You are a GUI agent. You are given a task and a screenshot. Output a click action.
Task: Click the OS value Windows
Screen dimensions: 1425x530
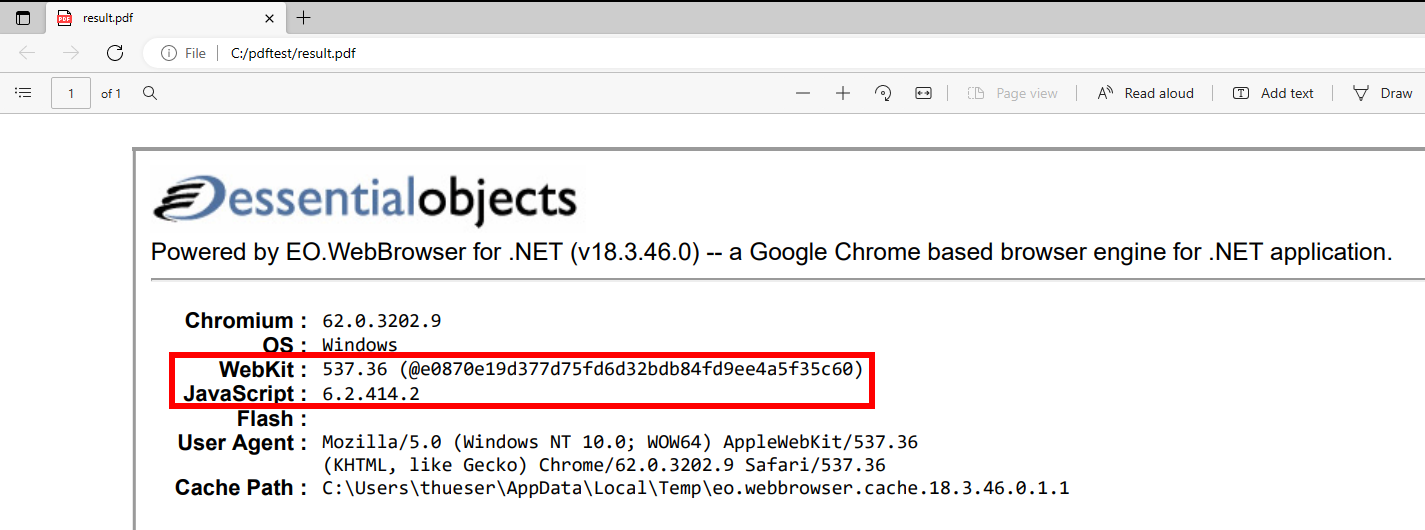coord(359,345)
